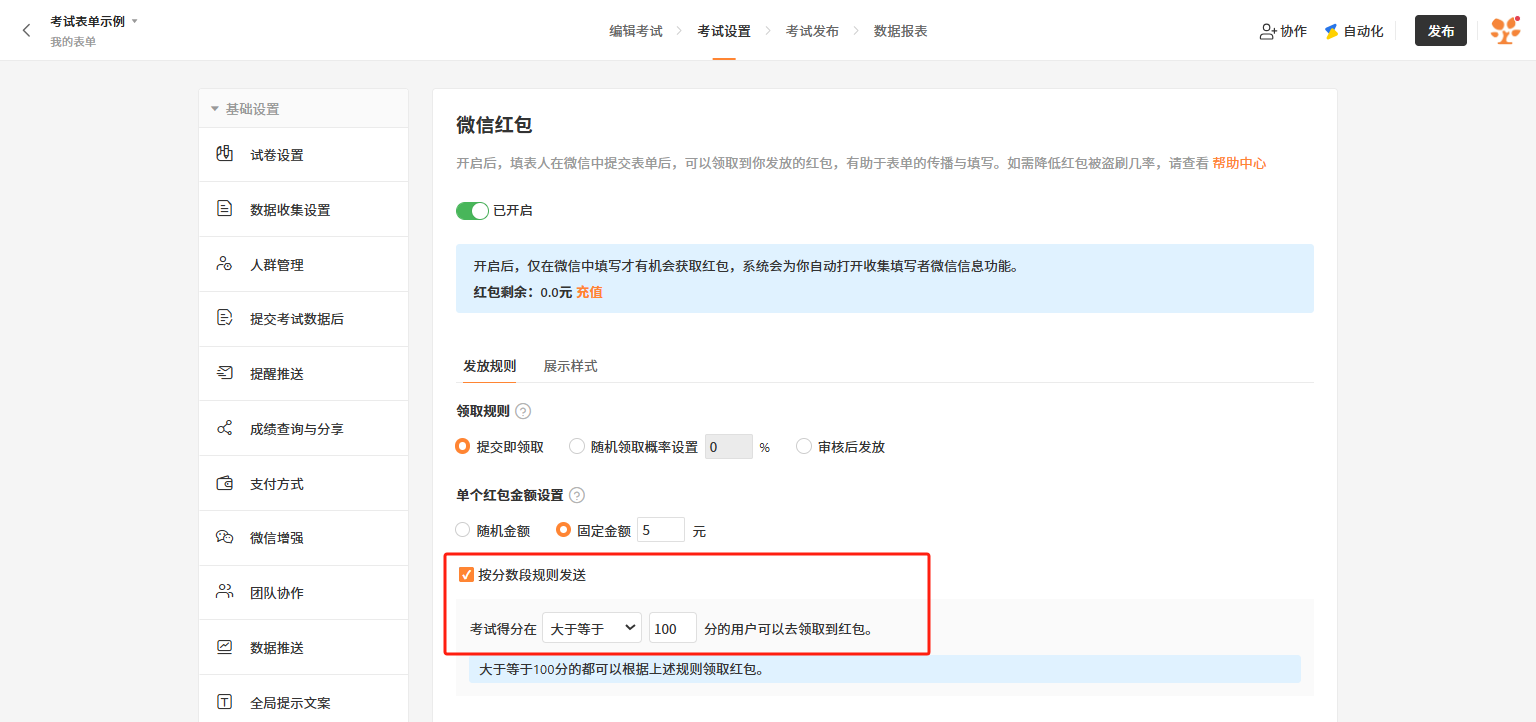The height and width of the screenshot is (722, 1536).
Task: Uncheck 按分数段规则发送 checkbox
Action: [x=466, y=574]
